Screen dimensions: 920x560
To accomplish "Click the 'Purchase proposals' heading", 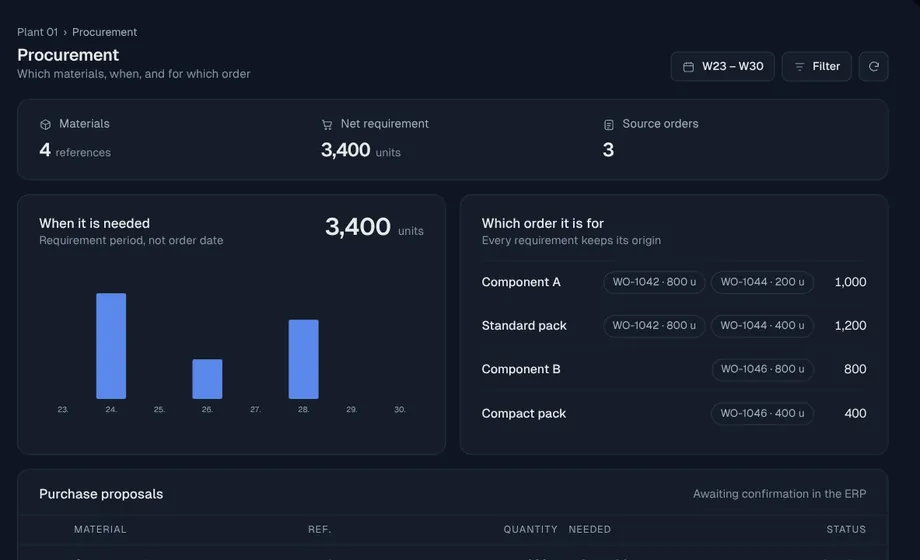I will point(101,494).
